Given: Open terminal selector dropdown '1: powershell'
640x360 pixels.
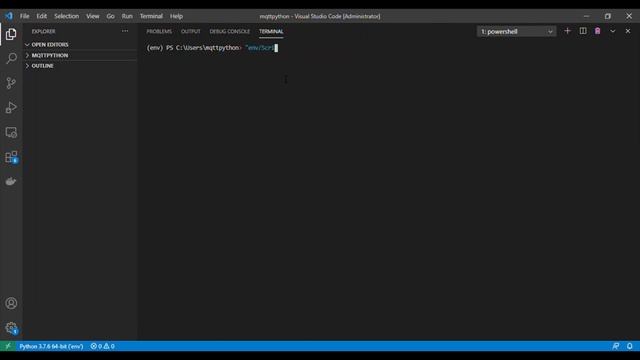Looking at the screenshot, I should tap(516, 31).
